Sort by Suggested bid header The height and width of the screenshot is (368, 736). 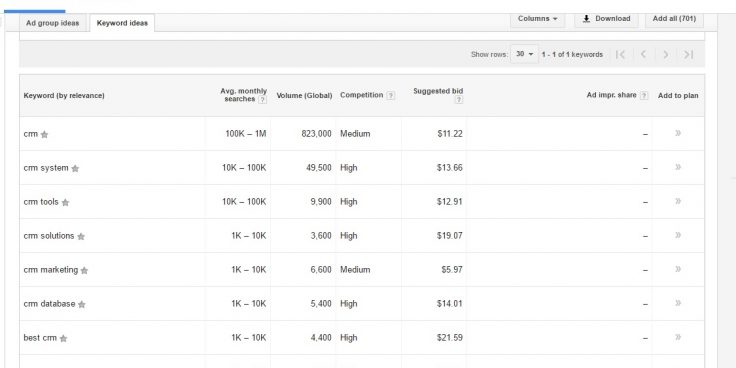[x=438, y=91]
